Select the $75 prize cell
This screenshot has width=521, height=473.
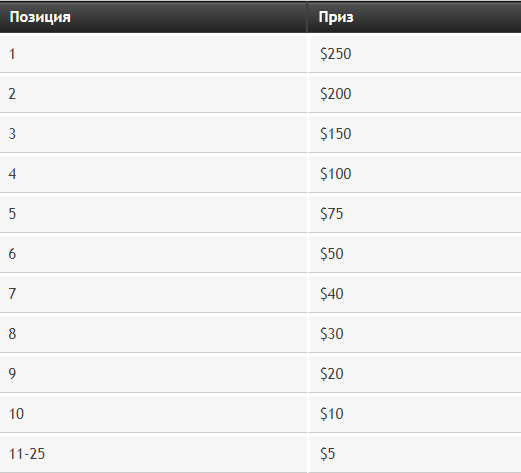(x=415, y=214)
